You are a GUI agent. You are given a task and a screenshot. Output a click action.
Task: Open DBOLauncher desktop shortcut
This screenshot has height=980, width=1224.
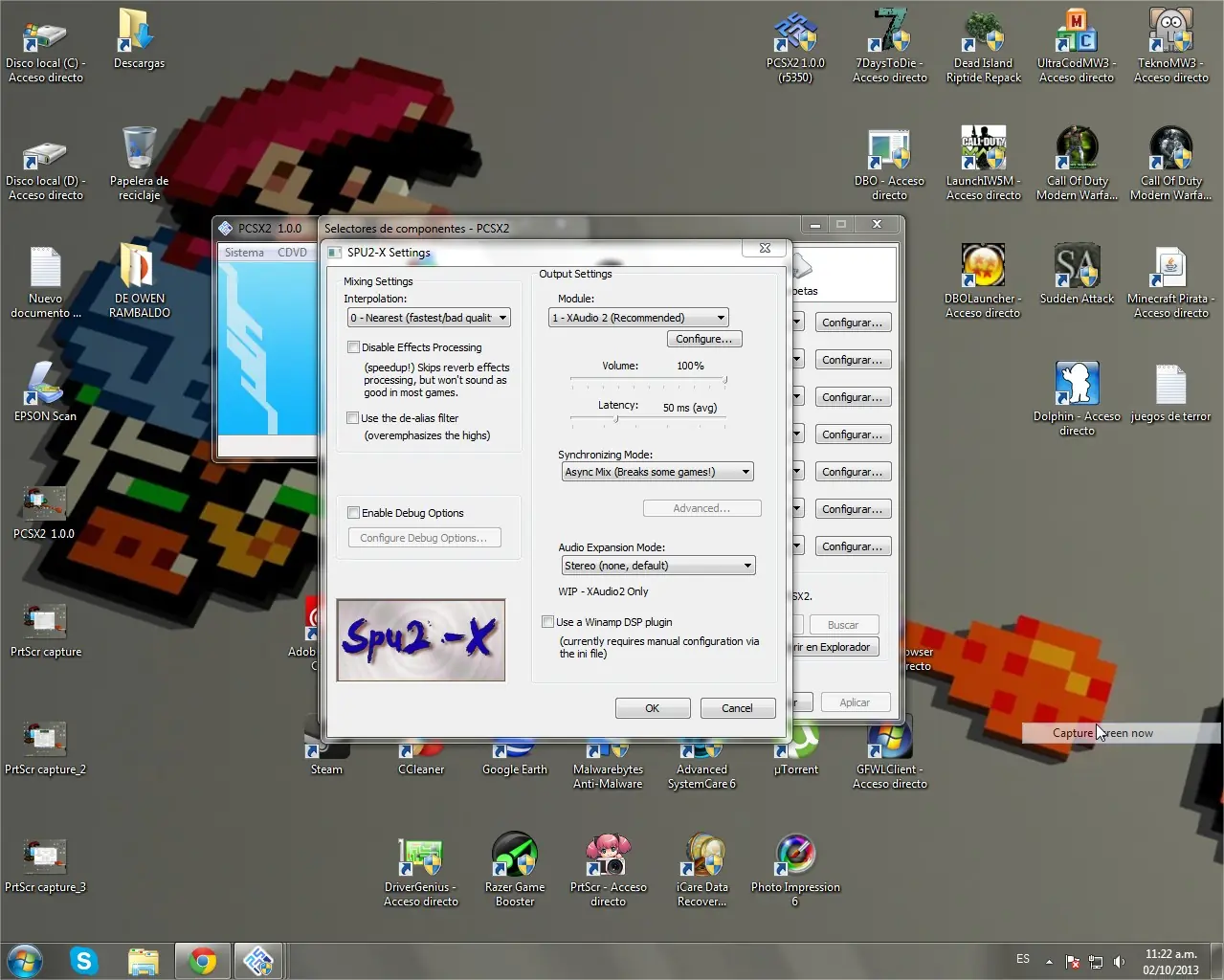(x=983, y=281)
